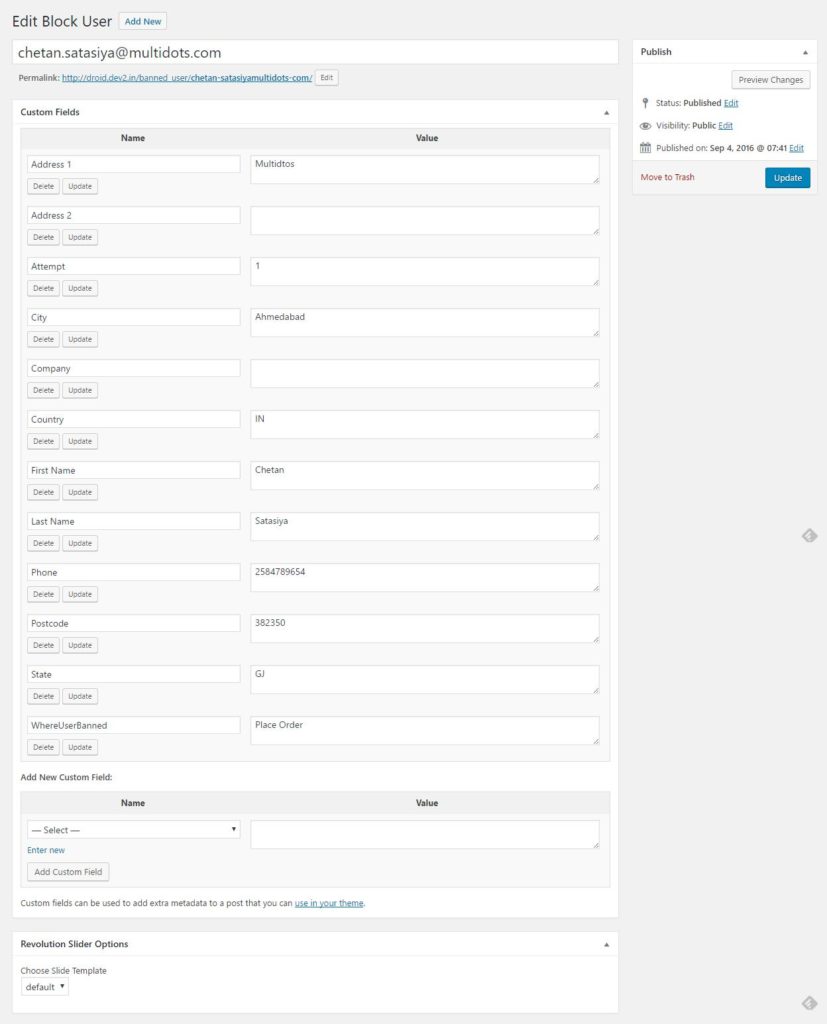Edit the Visibility setting link
The image size is (827, 1024).
click(x=725, y=125)
